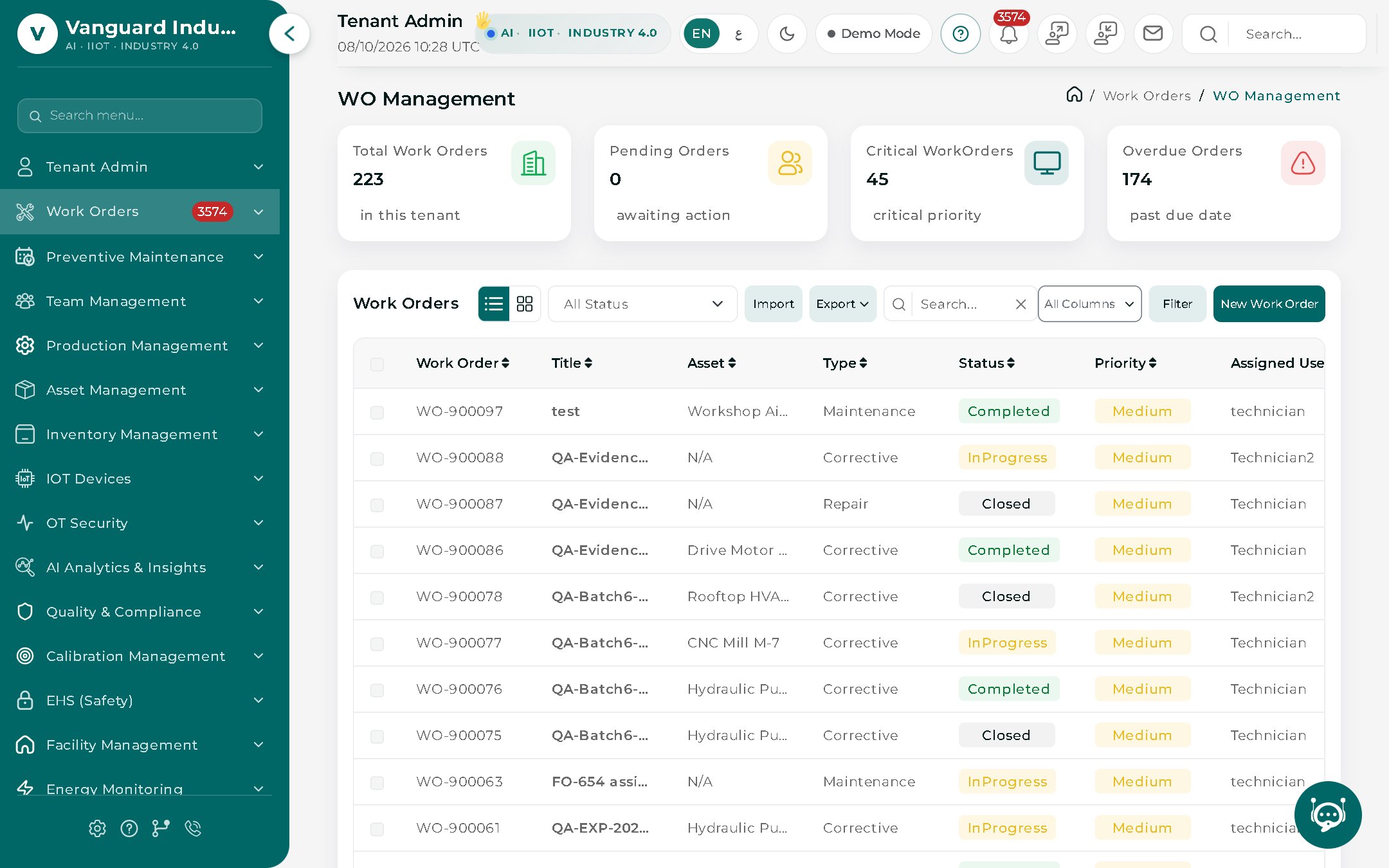Switch to list view of work orders
1389x868 pixels.
[x=494, y=303]
